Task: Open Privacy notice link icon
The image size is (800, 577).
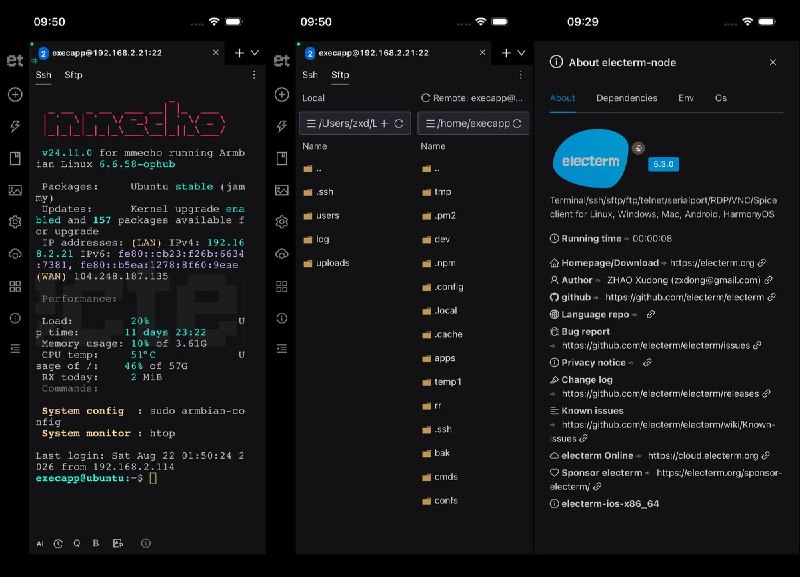Action: click(647, 362)
